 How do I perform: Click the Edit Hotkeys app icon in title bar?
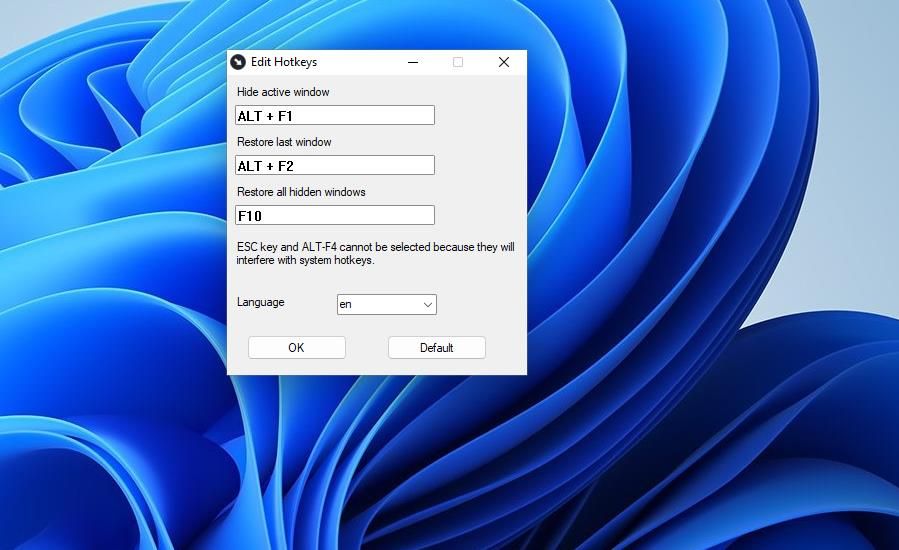(x=238, y=62)
